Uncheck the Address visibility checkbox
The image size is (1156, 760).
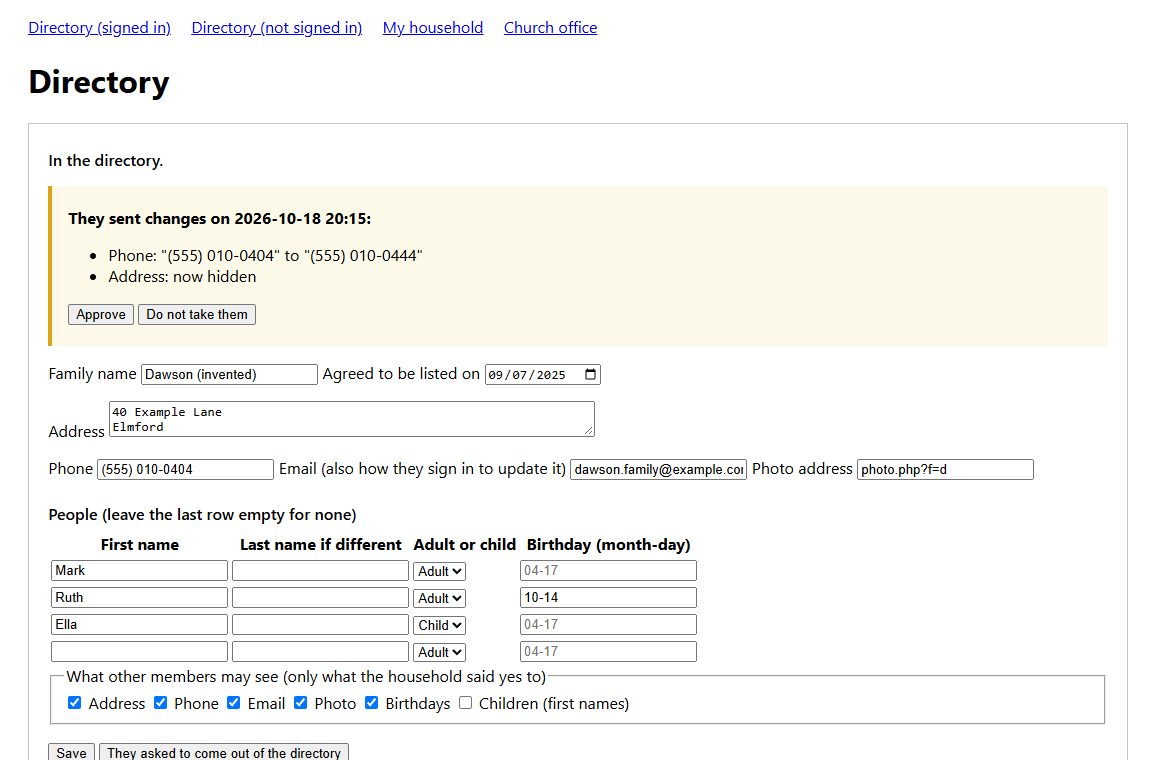tap(74, 703)
